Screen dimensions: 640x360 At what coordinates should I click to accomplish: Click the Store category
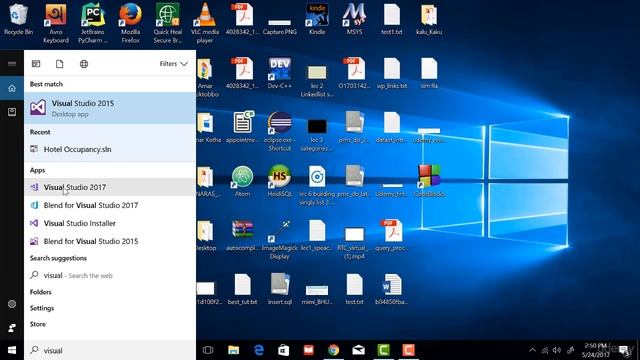[x=38, y=324]
